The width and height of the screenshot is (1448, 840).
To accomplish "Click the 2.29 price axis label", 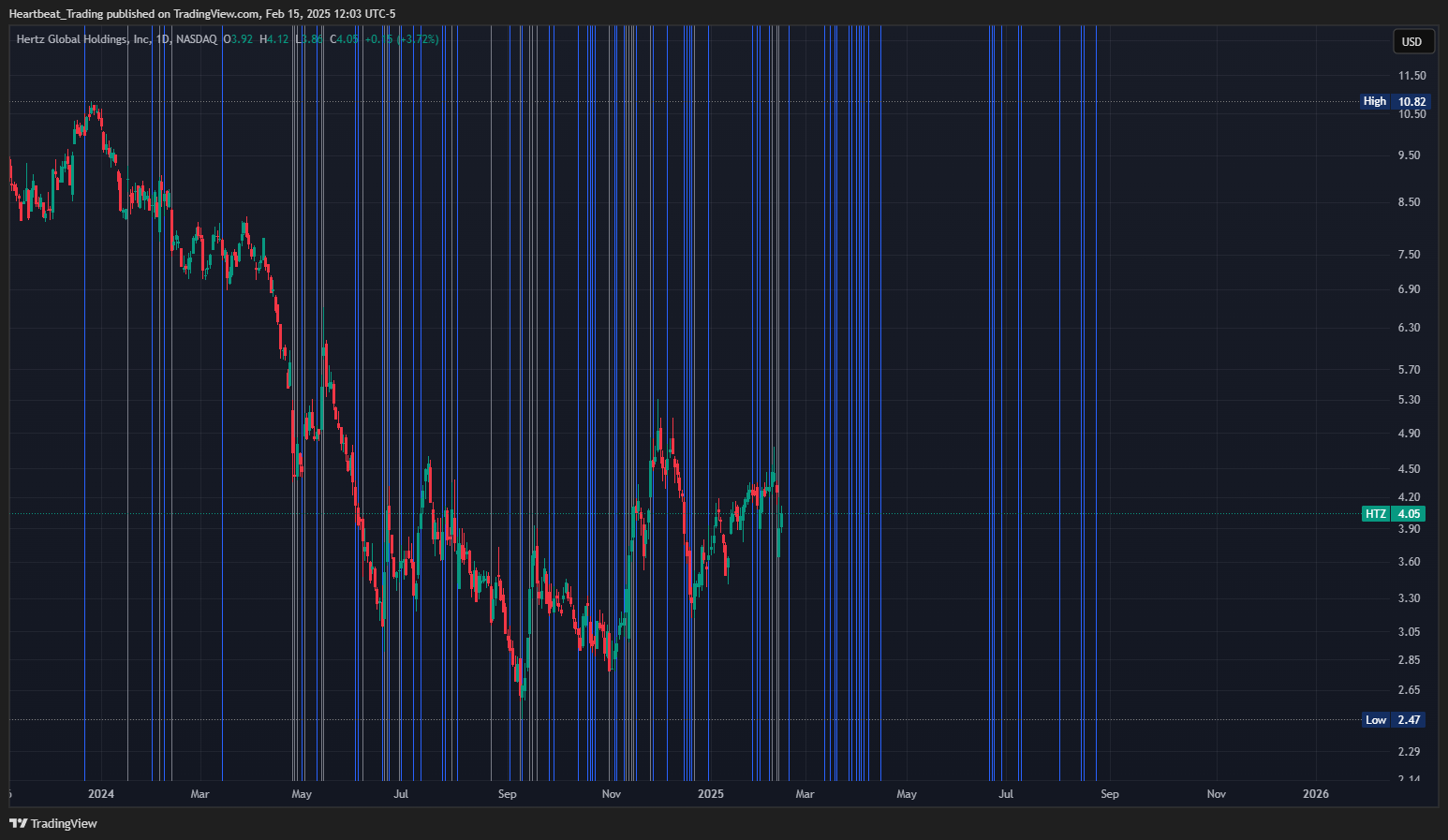I will coord(1409,752).
